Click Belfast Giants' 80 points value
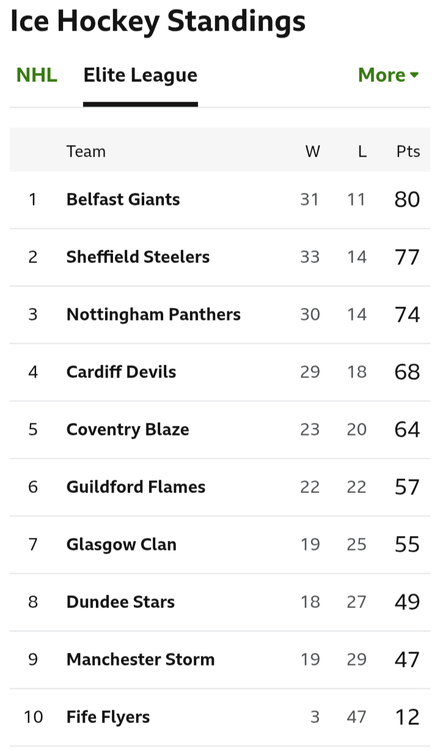Image resolution: width=440 pixels, height=750 pixels. [x=407, y=199]
